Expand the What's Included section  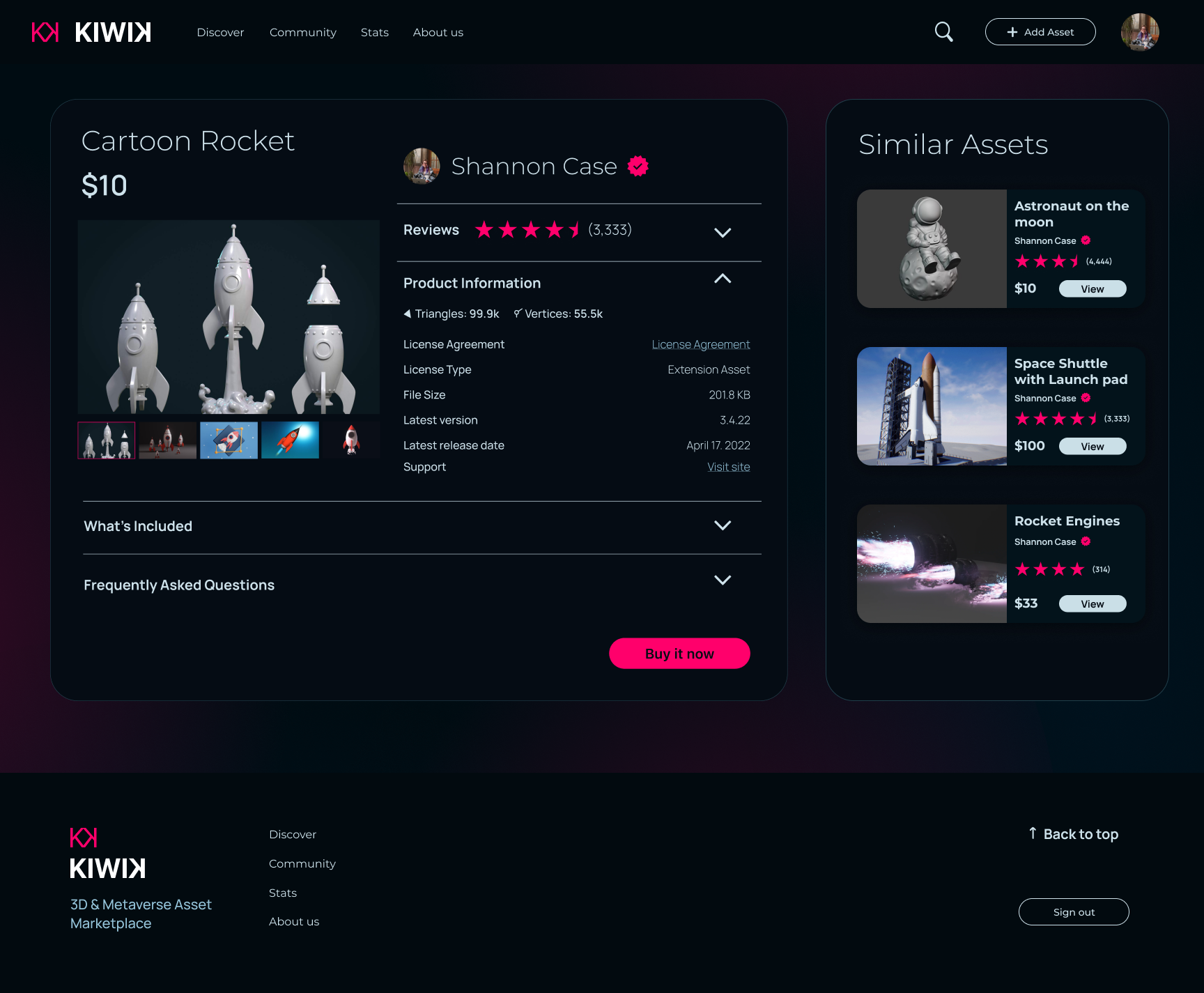tap(723, 526)
